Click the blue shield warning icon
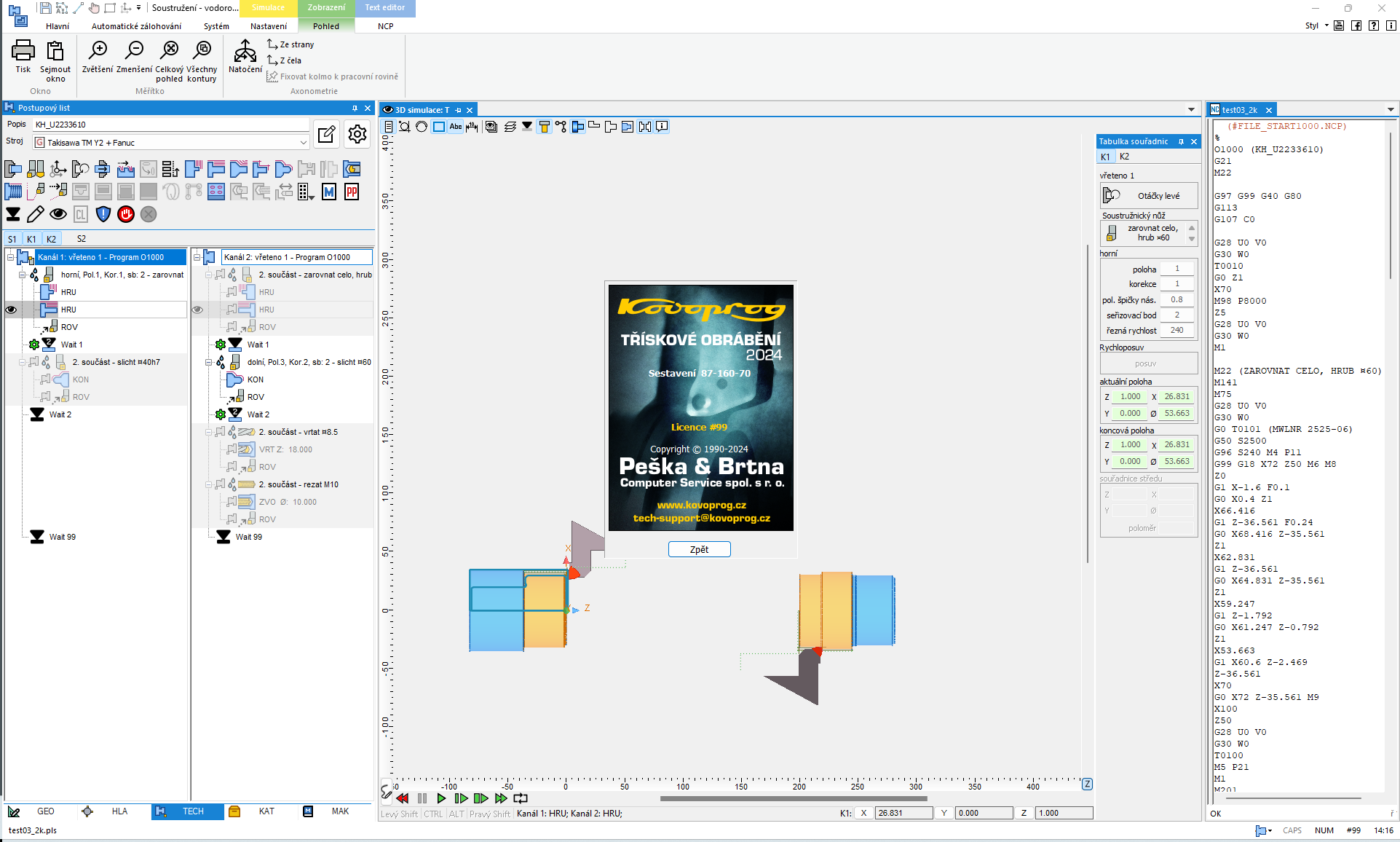Screen dimensions: 1400x842 103,214
